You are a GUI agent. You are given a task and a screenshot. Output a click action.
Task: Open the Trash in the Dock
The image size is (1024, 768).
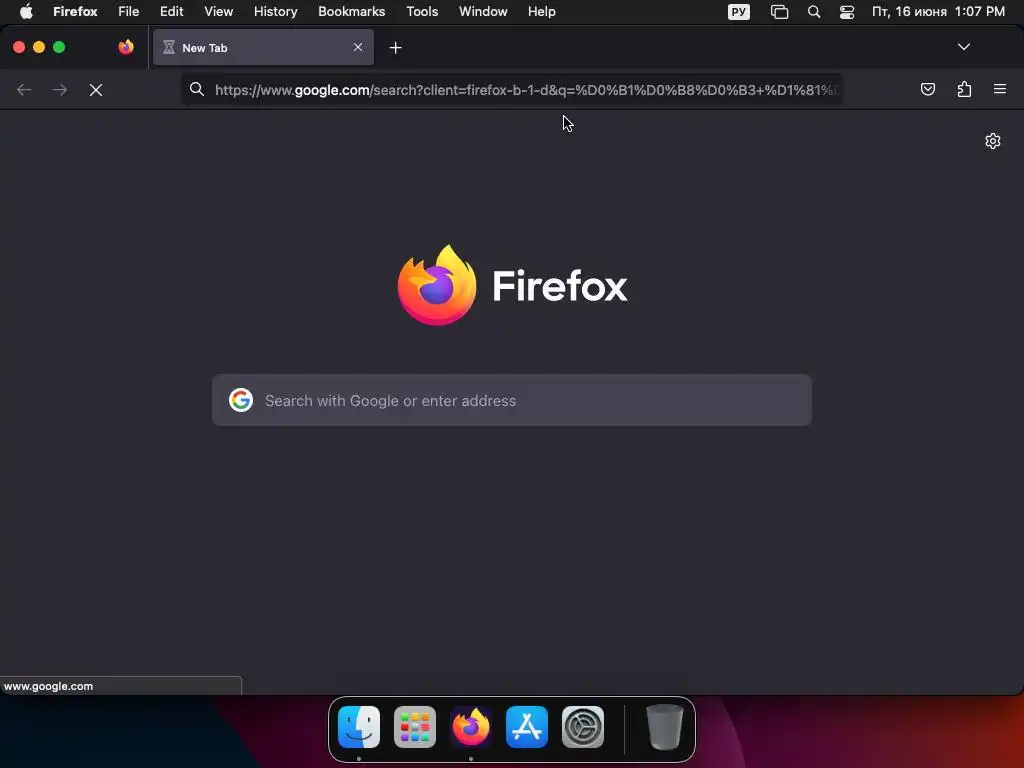664,727
